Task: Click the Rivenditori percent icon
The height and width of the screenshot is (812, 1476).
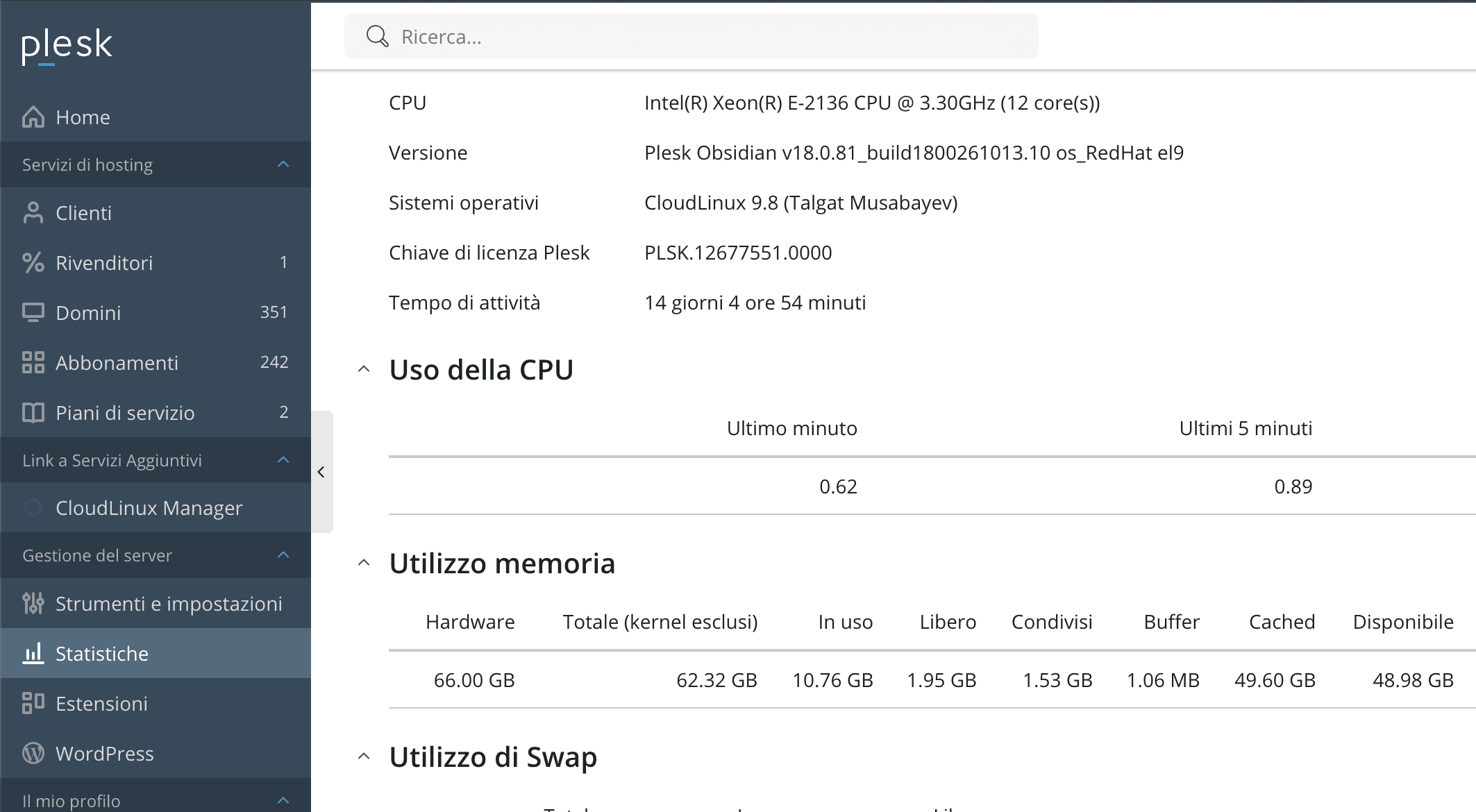Action: (33, 263)
